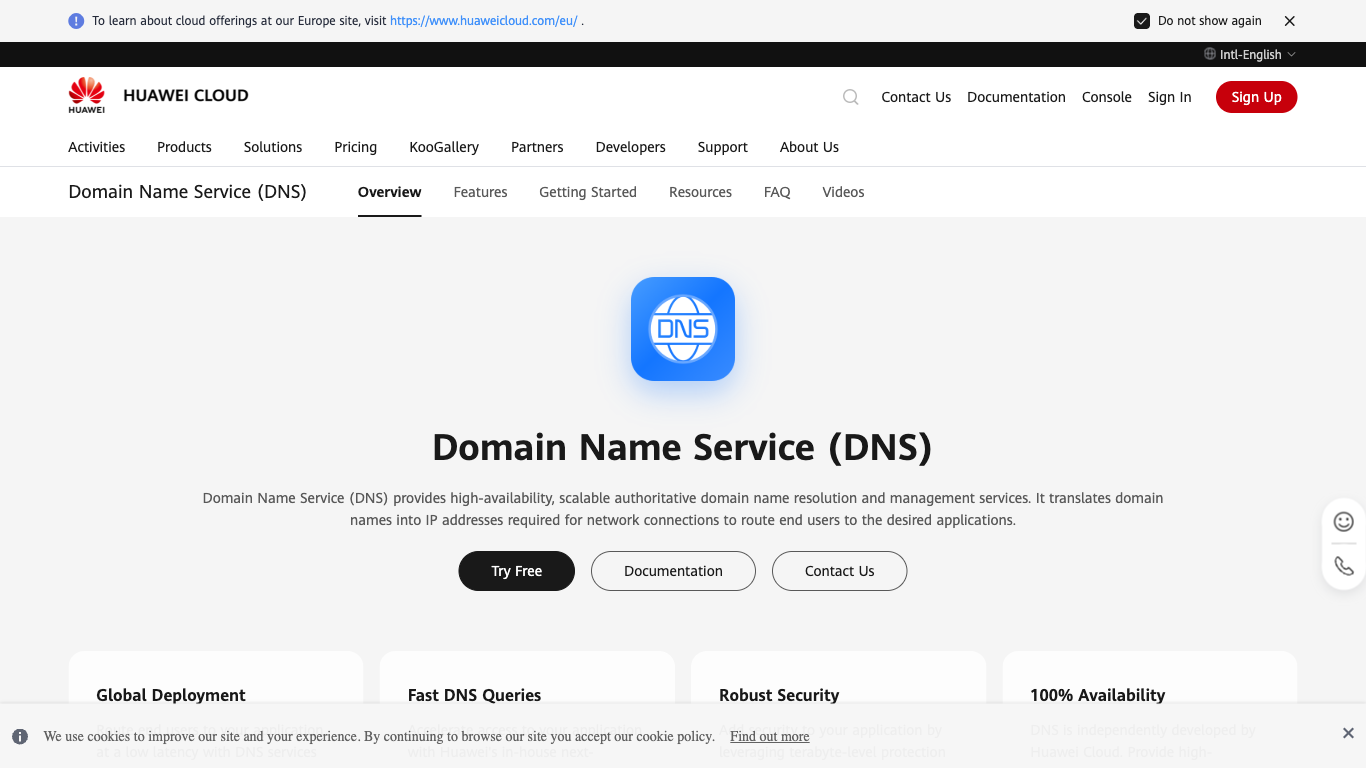Open the huaweicloud.com/eu link

484,21
